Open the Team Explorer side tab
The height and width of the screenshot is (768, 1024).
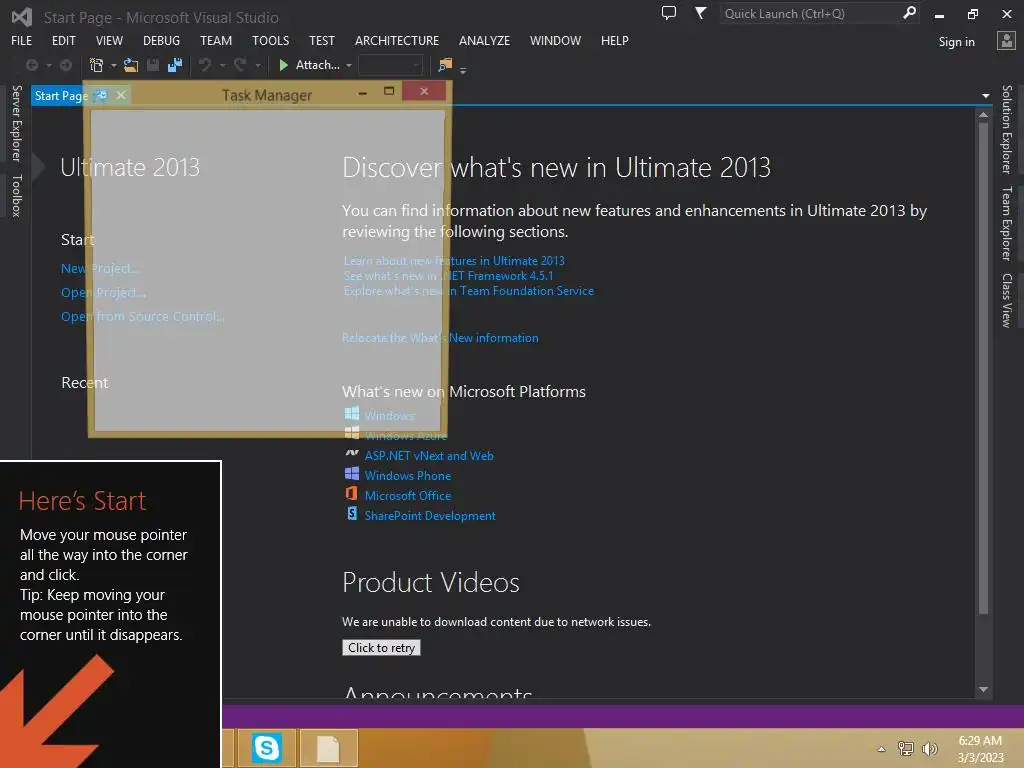pyautogui.click(x=1007, y=223)
